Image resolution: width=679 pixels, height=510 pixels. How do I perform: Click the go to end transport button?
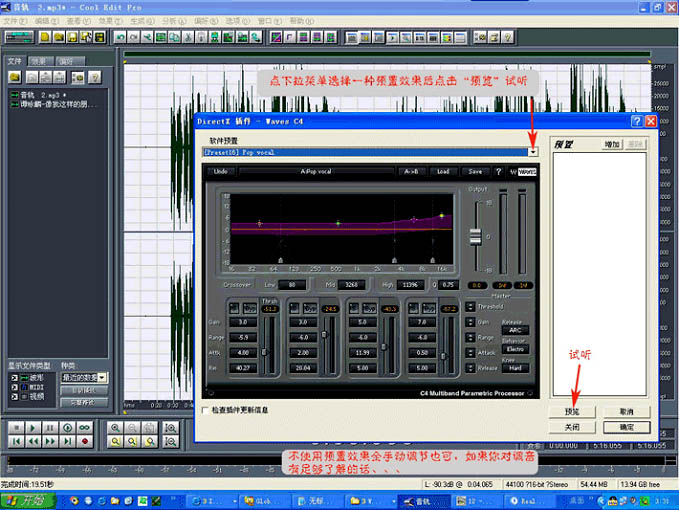pos(68,441)
